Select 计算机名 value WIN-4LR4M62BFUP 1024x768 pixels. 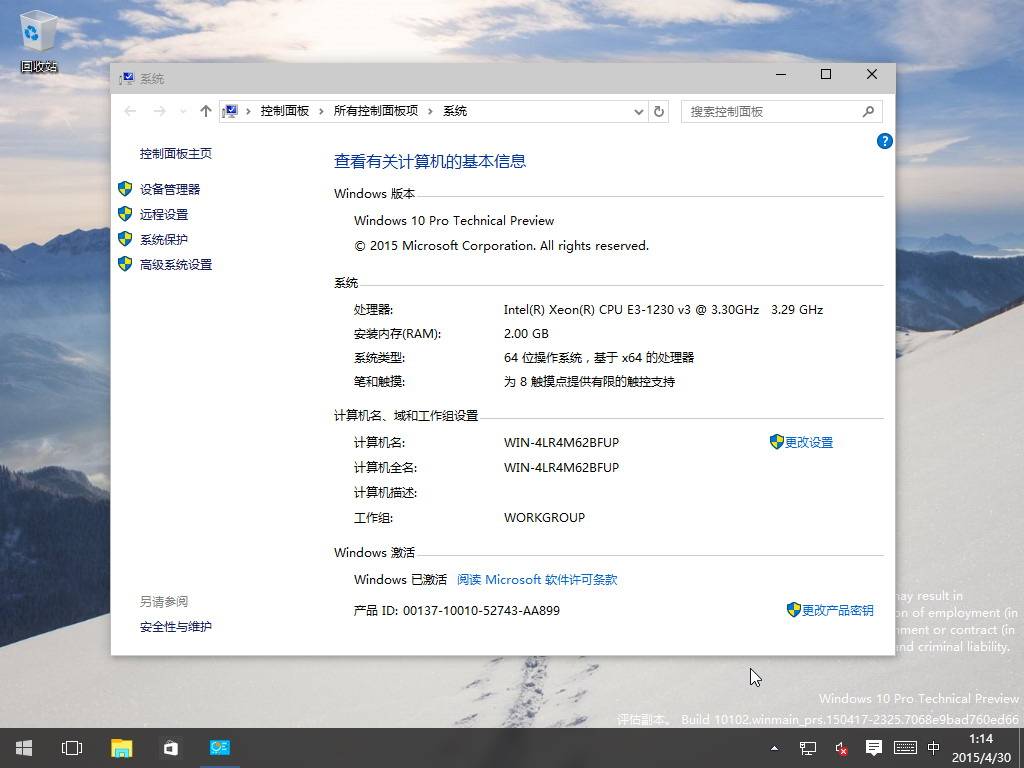coord(561,443)
